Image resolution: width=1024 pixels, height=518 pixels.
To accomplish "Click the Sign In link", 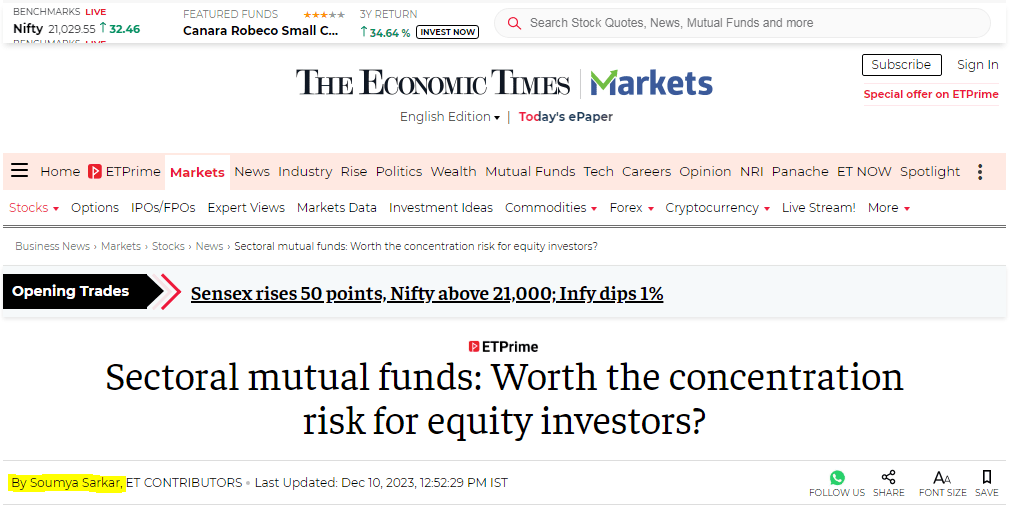I will 977,65.
